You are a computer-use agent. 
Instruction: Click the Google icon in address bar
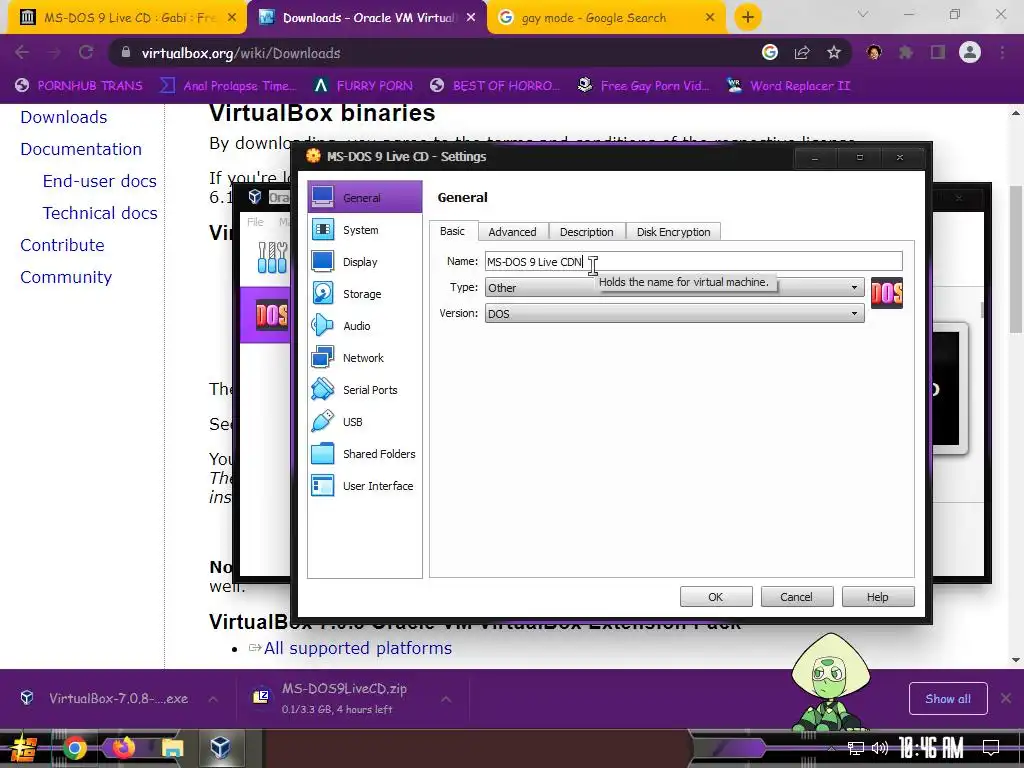click(x=770, y=53)
